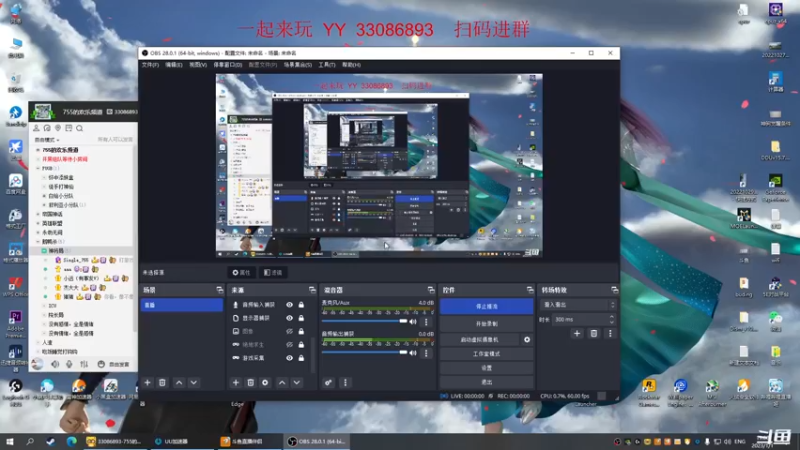Hide the 显示器捕获 source

tap(289, 318)
